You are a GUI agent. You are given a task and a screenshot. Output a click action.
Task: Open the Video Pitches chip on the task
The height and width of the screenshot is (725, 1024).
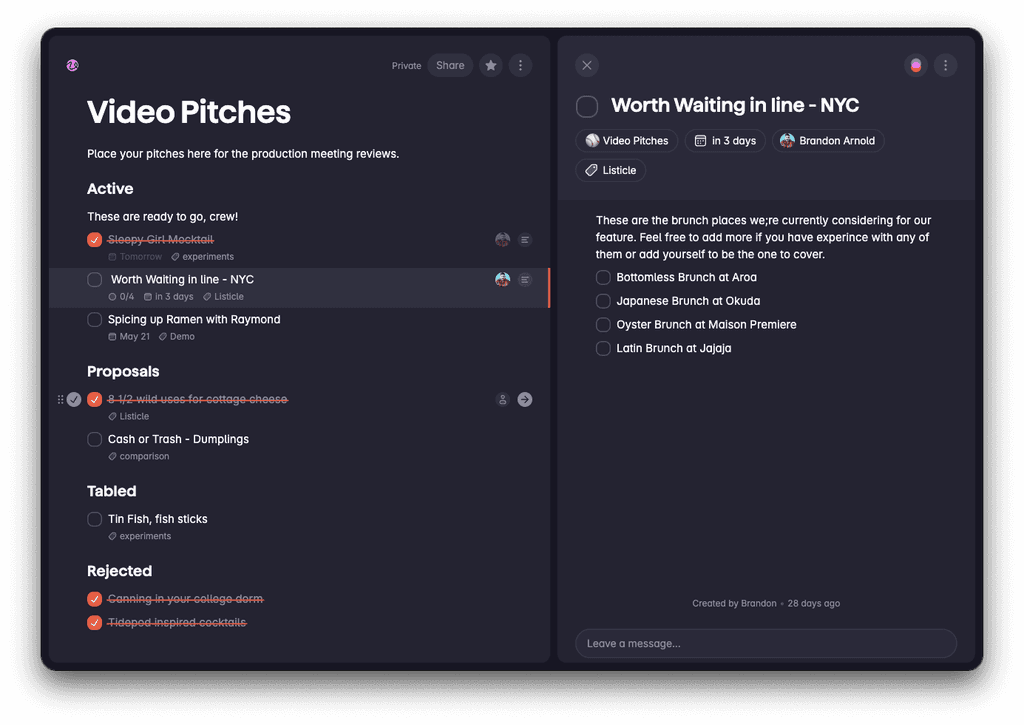[626, 140]
